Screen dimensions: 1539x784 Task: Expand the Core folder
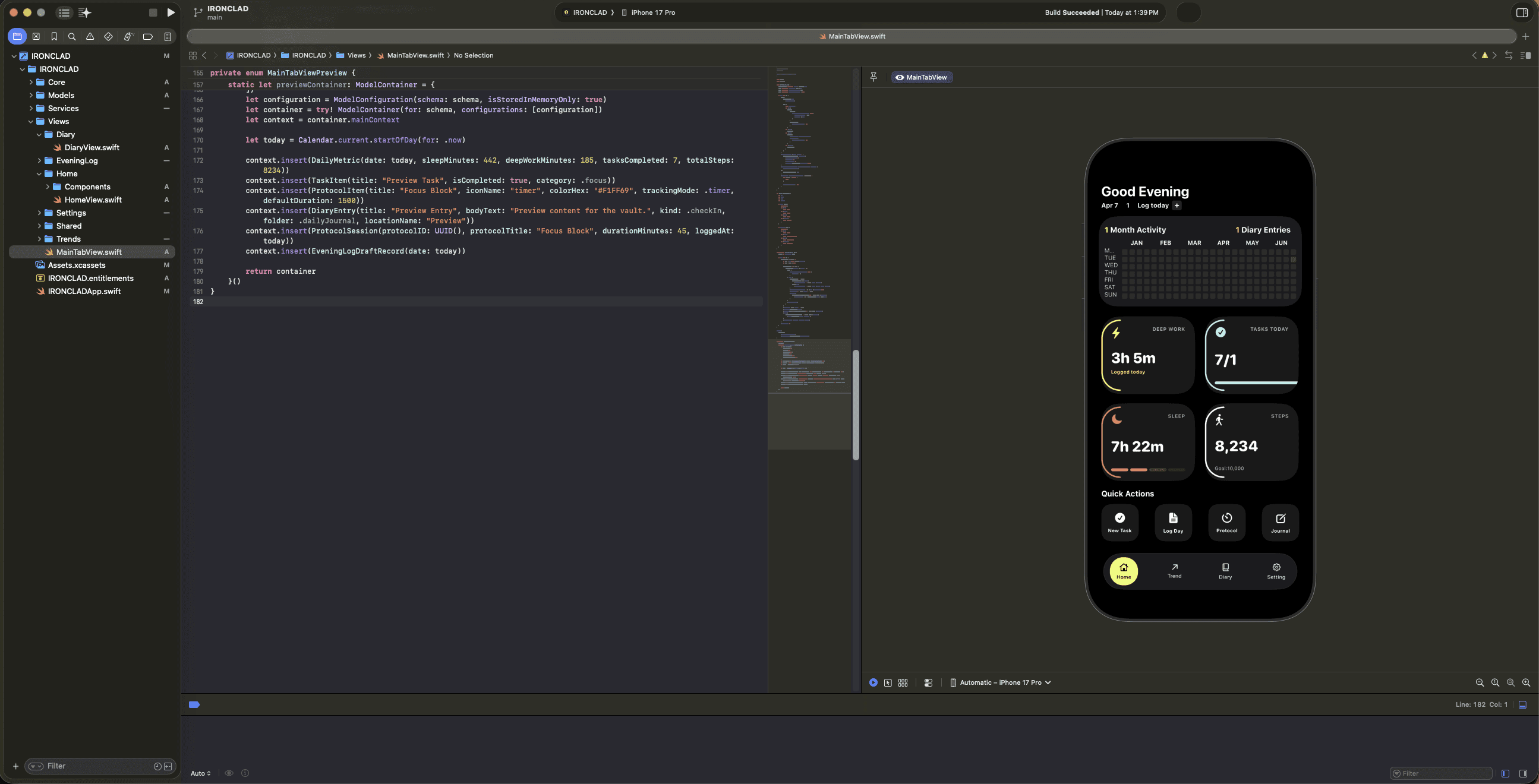click(x=30, y=83)
